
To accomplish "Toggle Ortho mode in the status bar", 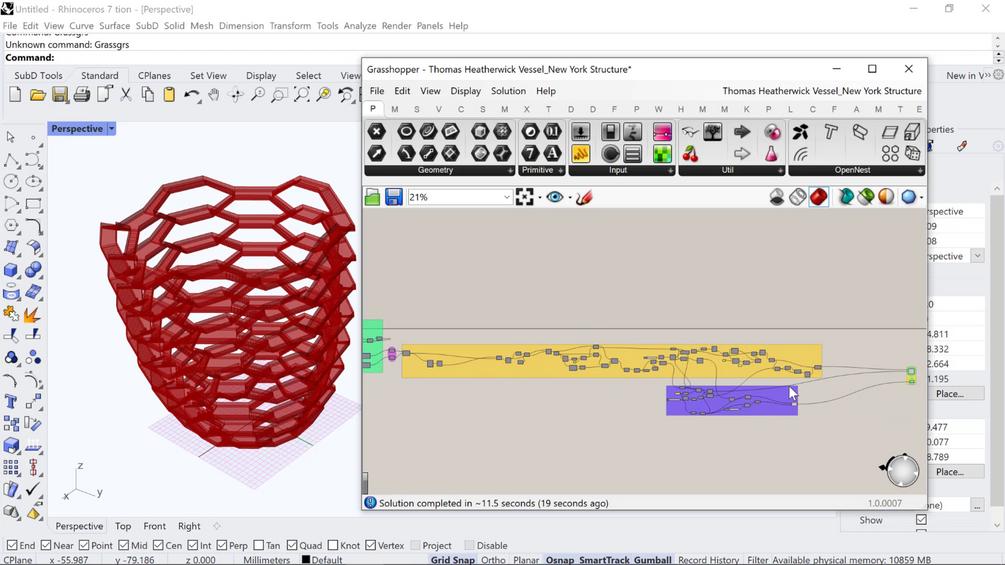I will coord(493,560).
